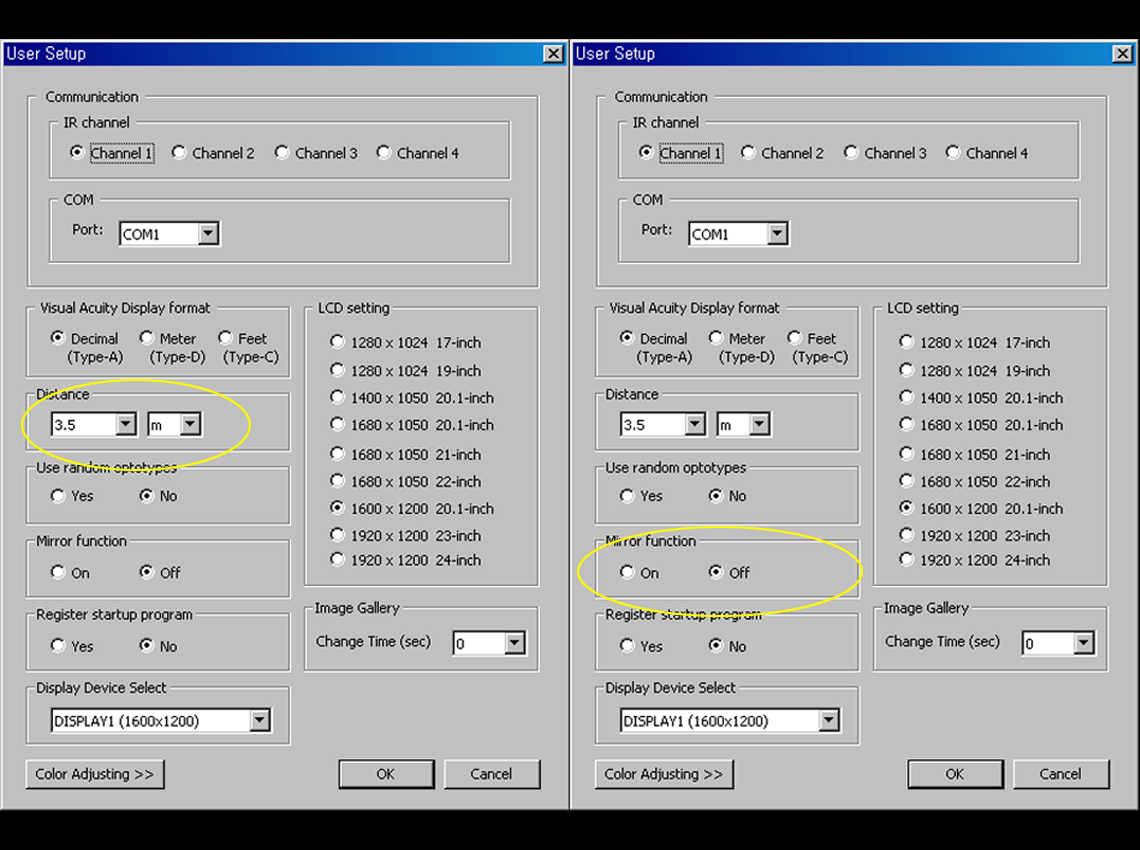Open the COM Port dropdown
This screenshot has width=1140, height=850.
pos(208,233)
